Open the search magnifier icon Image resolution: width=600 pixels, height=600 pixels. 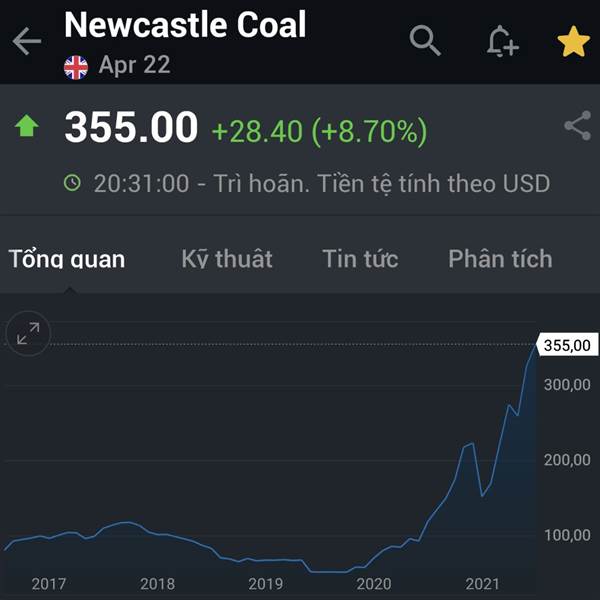(x=425, y=40)
